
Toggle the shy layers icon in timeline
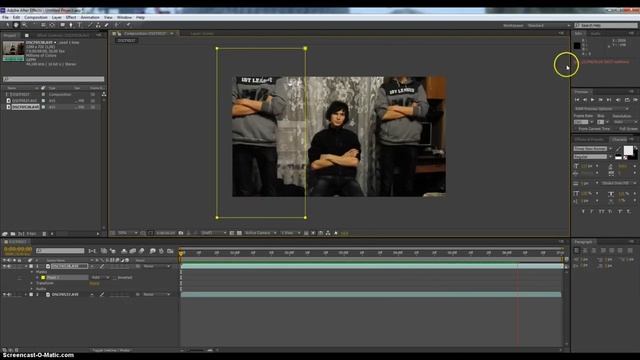pyautogui.click(x=124, y=251)
